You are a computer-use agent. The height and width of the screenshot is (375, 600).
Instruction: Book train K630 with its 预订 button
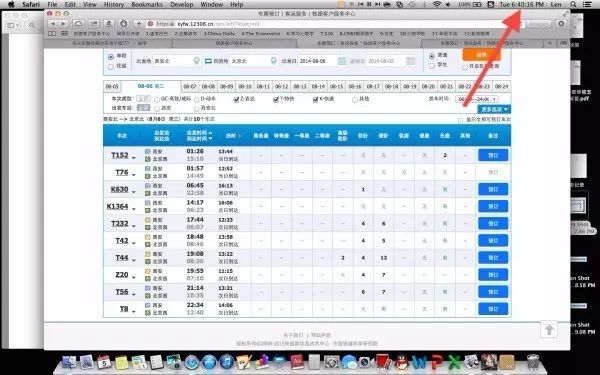coord(493,189)
